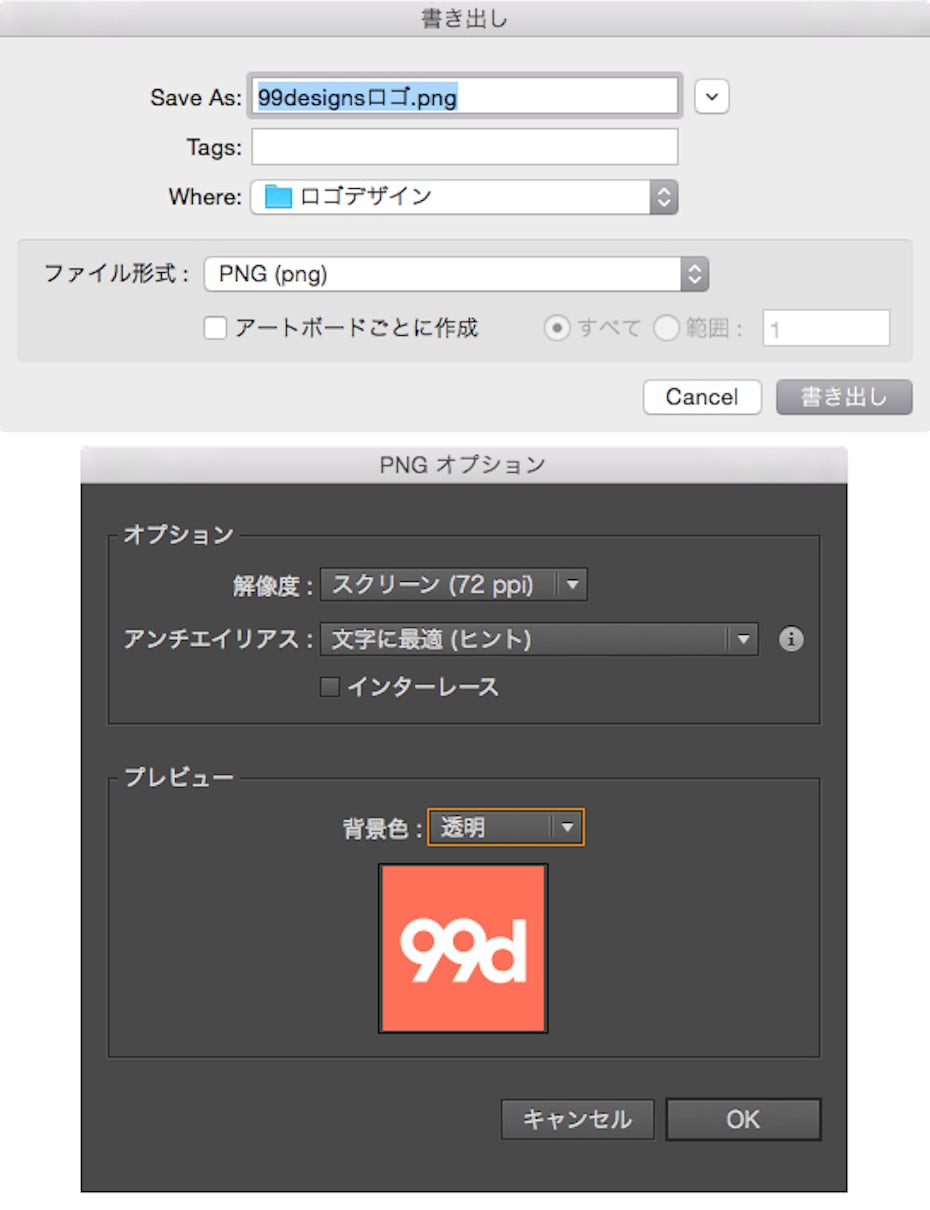The width and height of the screenshot is (930, 1210).
Task: Select the 範囲 radio button
Action: pos(667,328)
